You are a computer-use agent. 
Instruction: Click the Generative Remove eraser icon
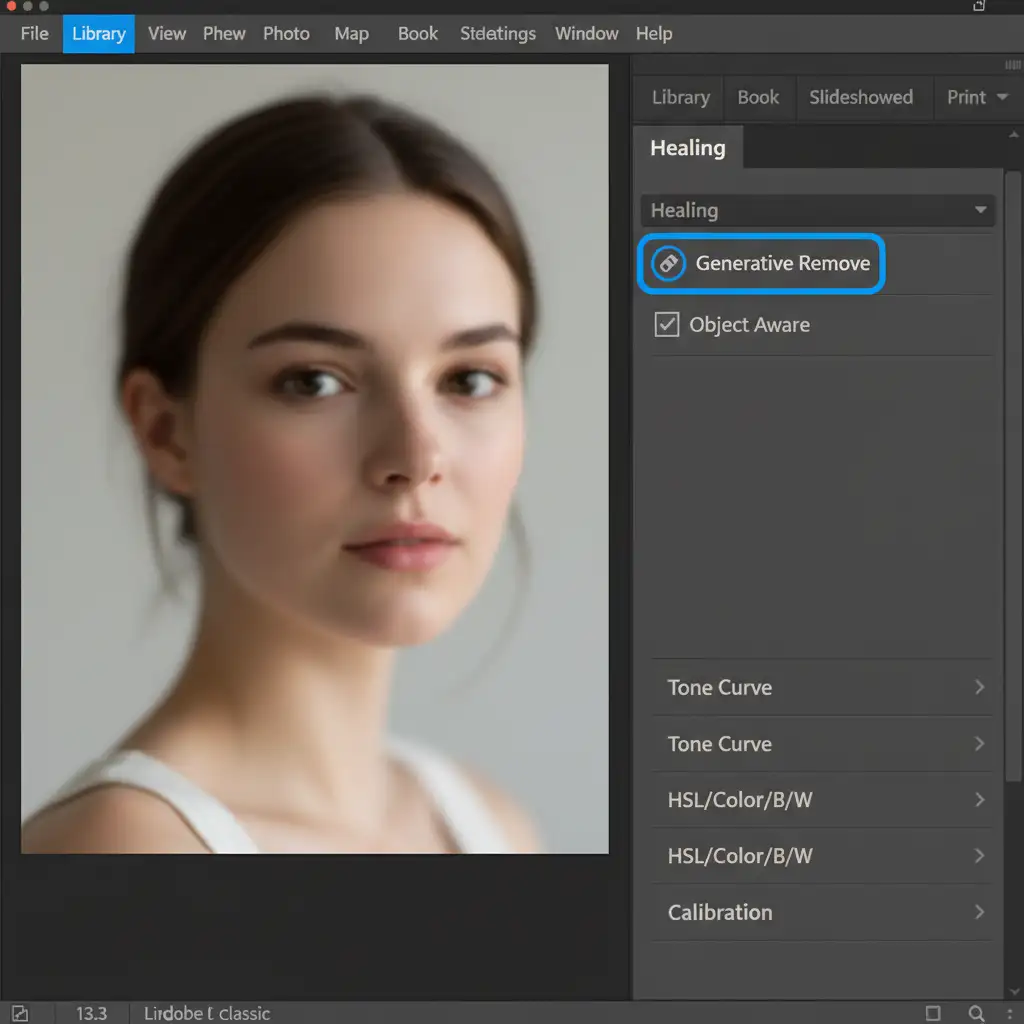coord(668,264)
